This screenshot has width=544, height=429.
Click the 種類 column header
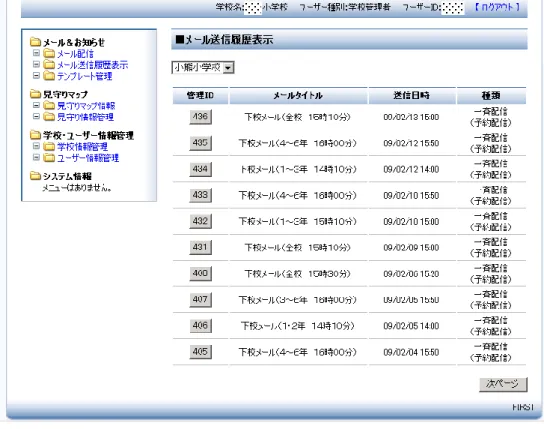pyautogui.click(x=491, y=95)
